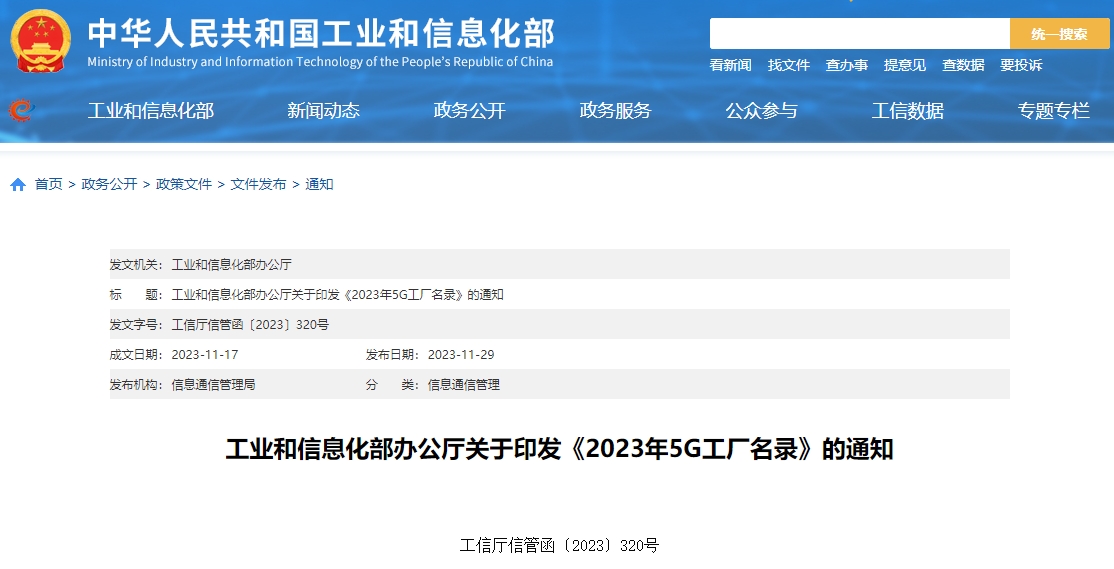Open the 要投诉 quick link

point(1022,65)
